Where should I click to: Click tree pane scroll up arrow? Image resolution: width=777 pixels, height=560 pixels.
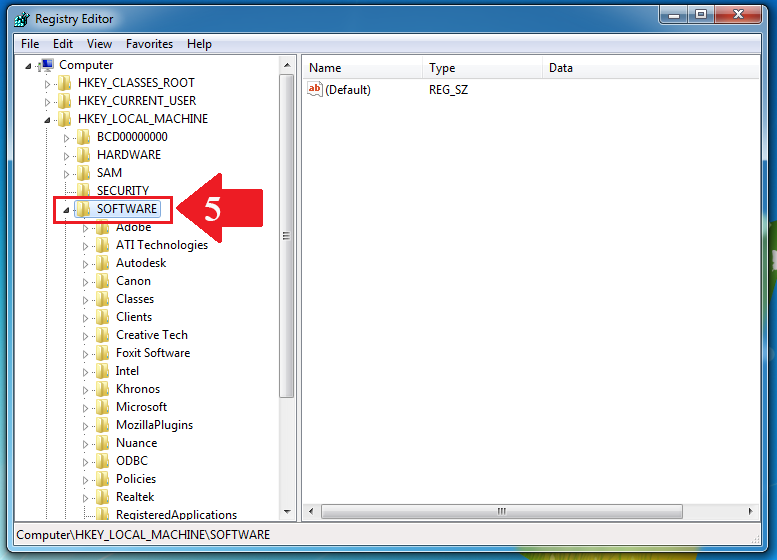click(287, 65)
